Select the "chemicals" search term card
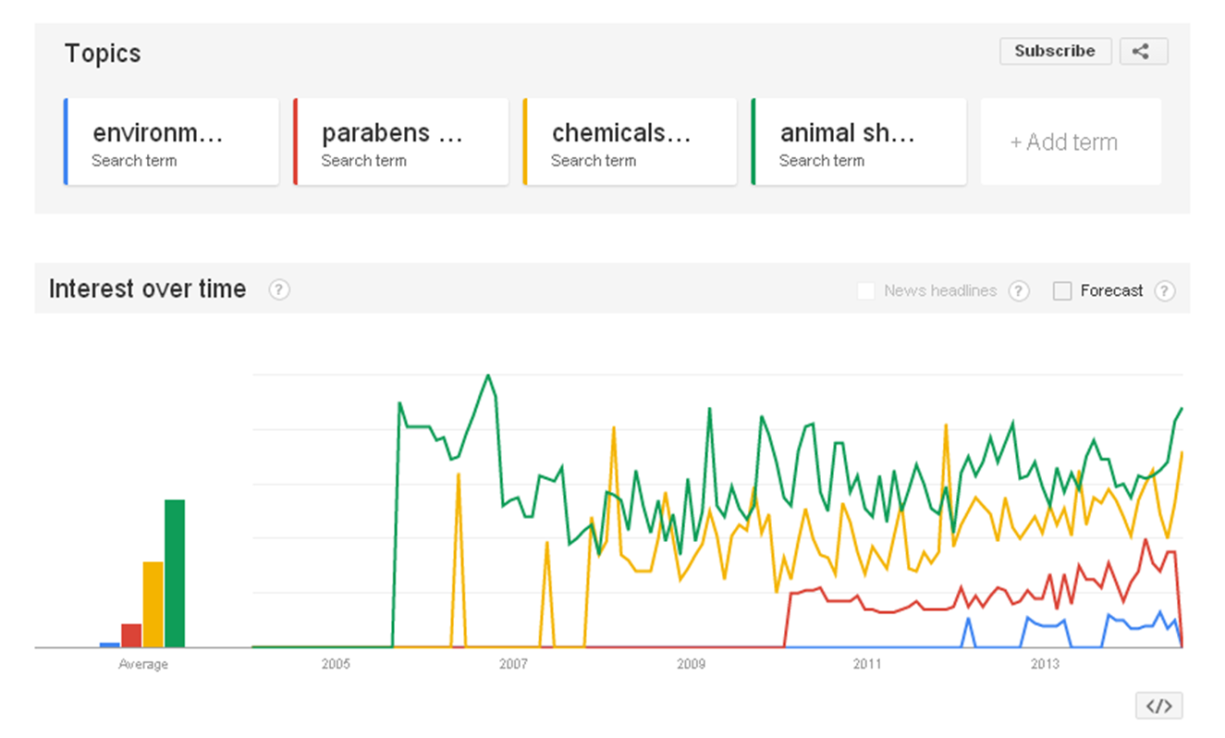This screenshot has width=1225, height=738. (628, 141)
